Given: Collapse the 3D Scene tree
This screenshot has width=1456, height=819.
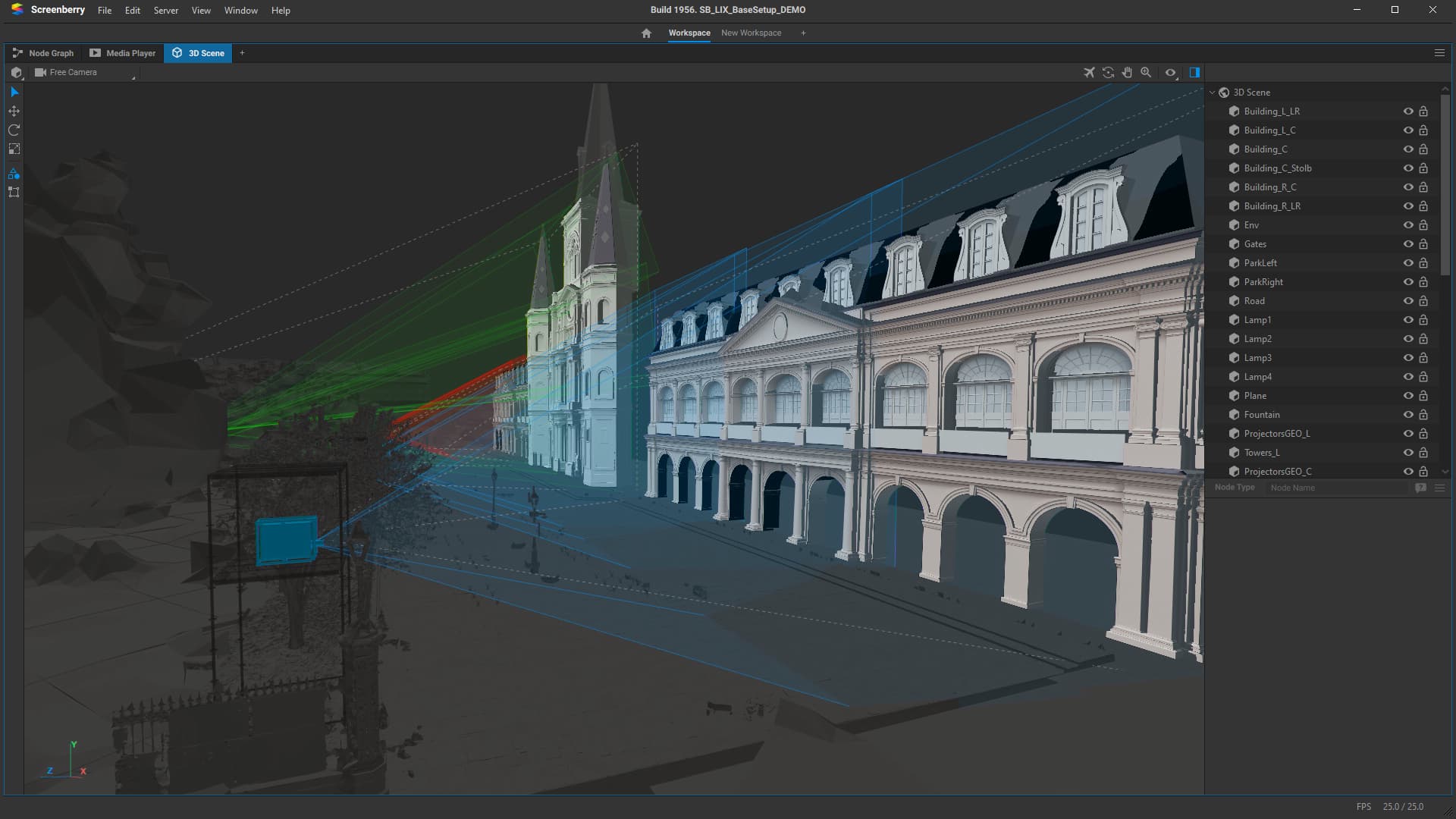Looking at the screenshot, I should click(x=1212, y=93).
